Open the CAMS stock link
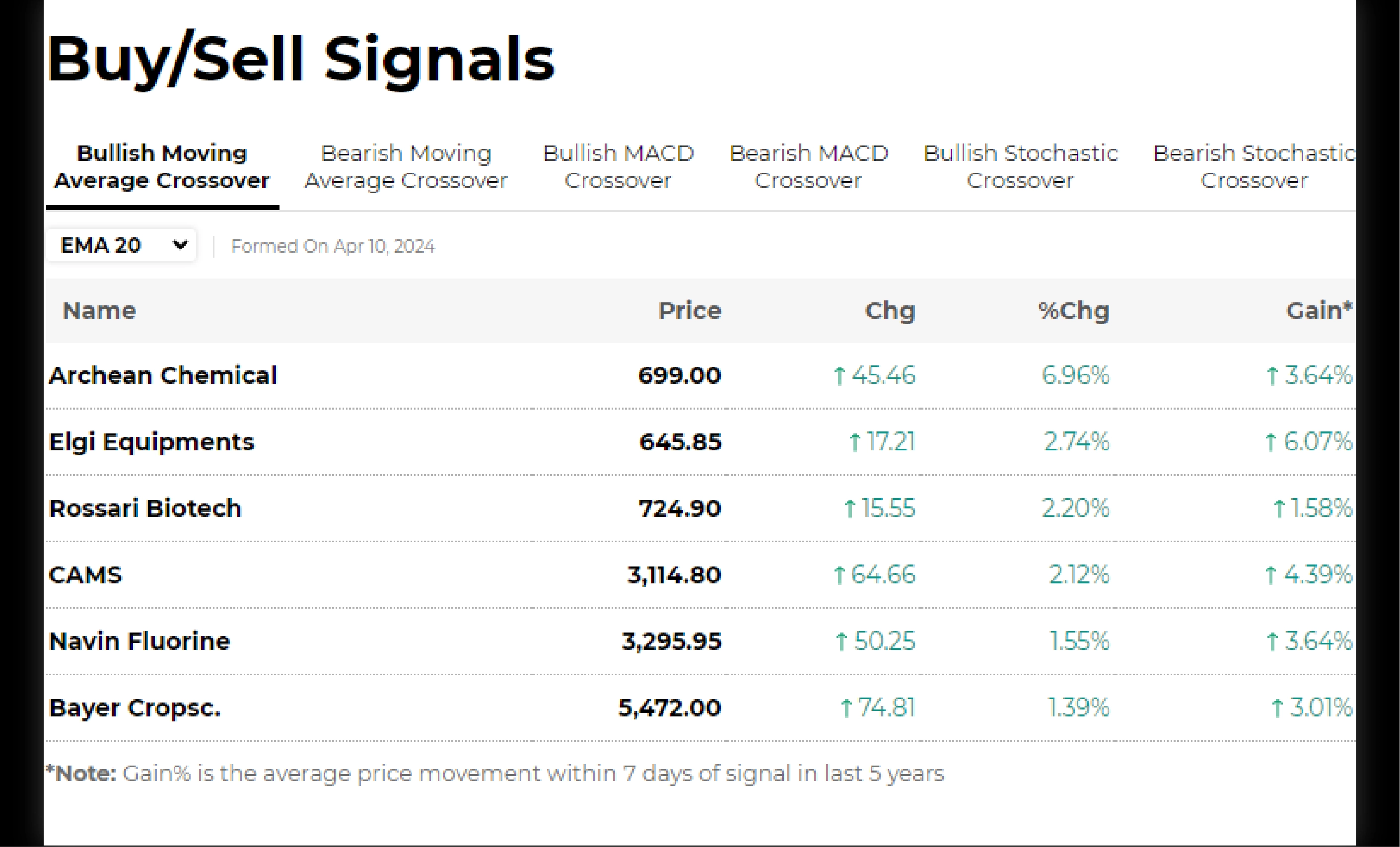The width and height of the screenshot is (1400, 847). click(86, 575)
